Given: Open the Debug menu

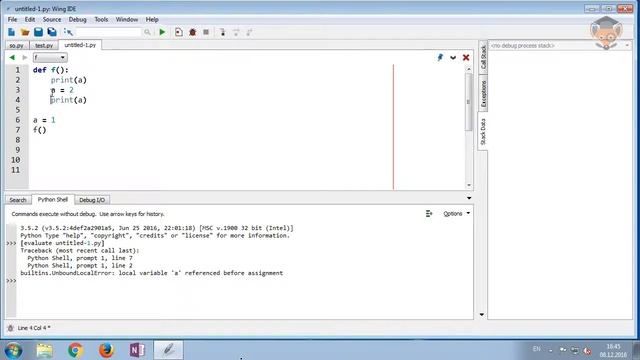Looking at the screenshot, I should [78, 19].
